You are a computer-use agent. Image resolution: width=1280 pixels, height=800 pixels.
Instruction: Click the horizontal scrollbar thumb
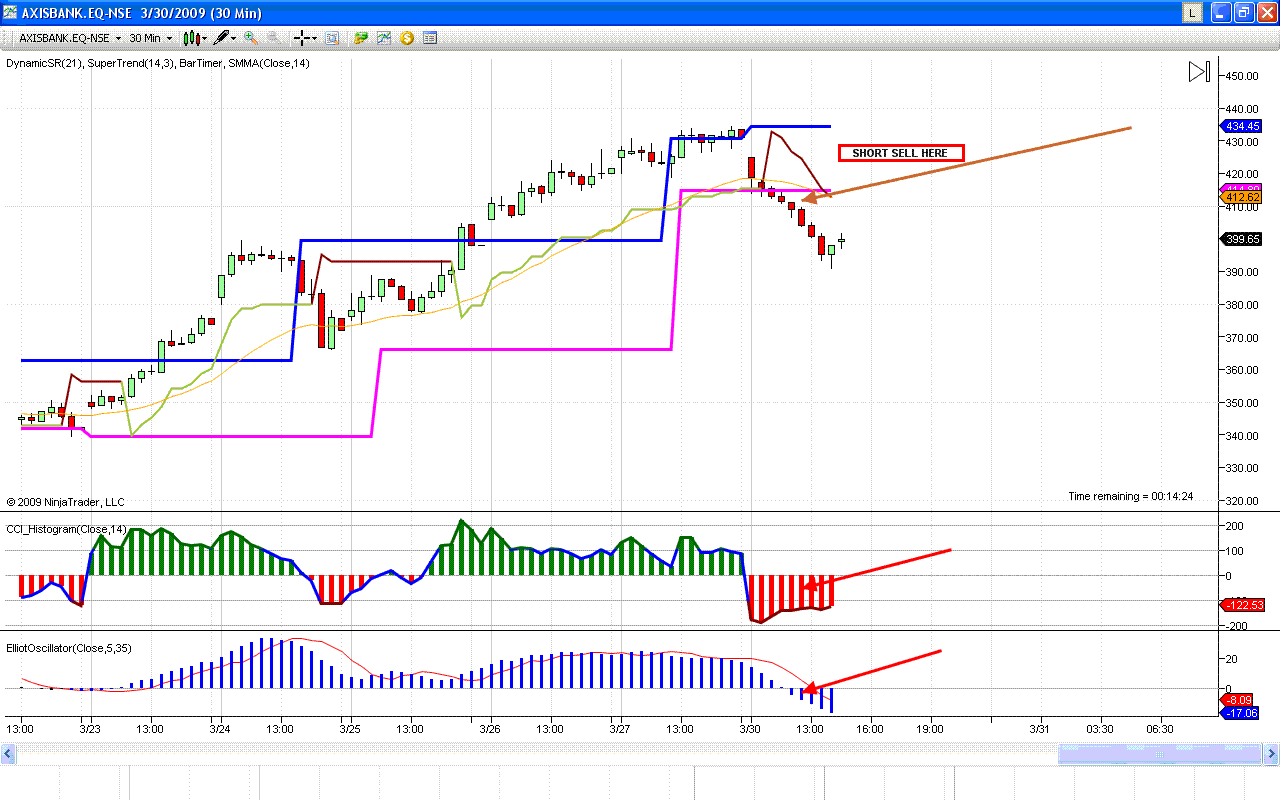pyautogui.click(x=1160, y=756)
